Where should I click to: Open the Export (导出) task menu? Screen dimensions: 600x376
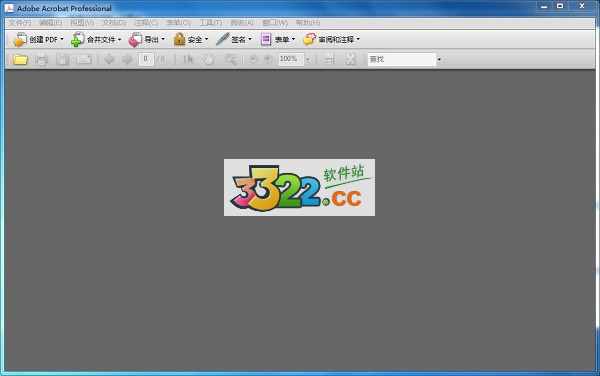(x=147, y=39)
